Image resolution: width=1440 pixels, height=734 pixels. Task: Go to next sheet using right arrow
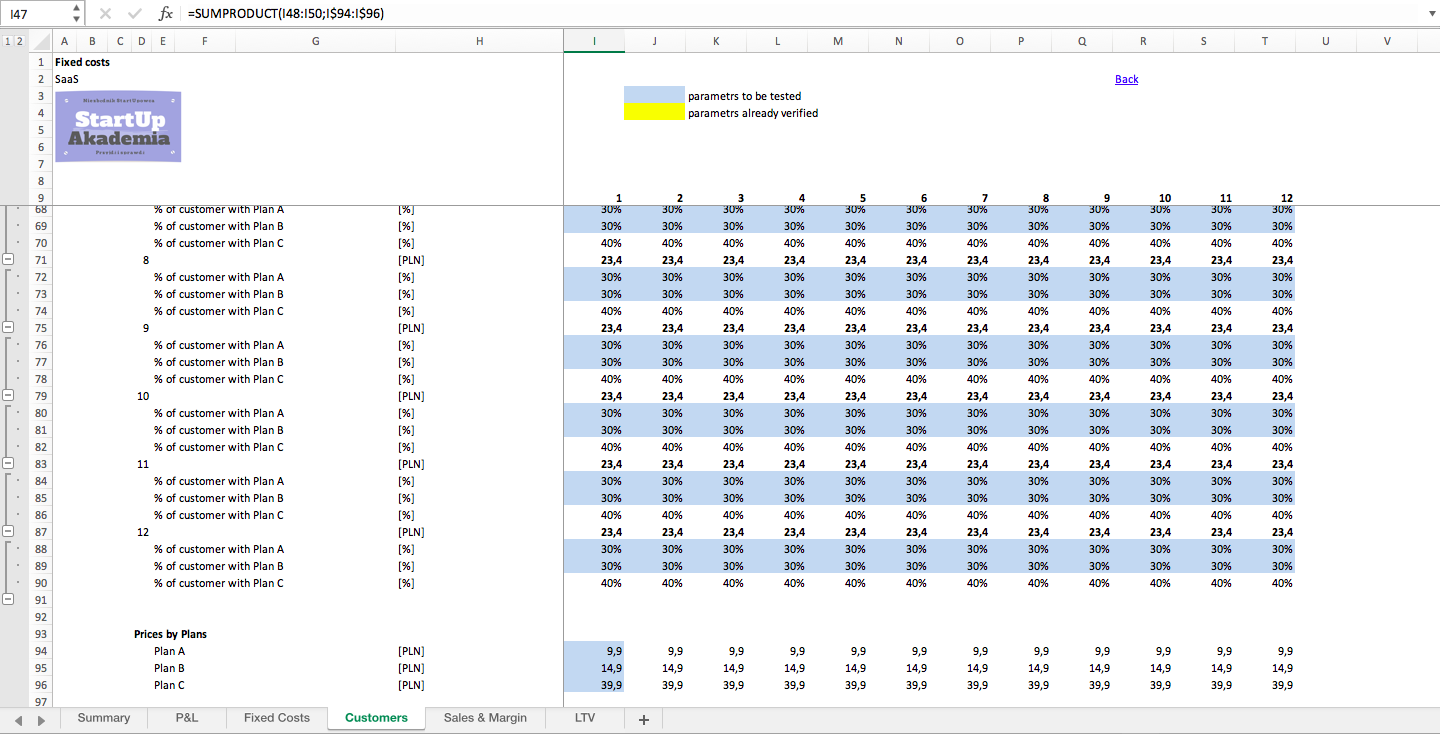coord(41,719)
